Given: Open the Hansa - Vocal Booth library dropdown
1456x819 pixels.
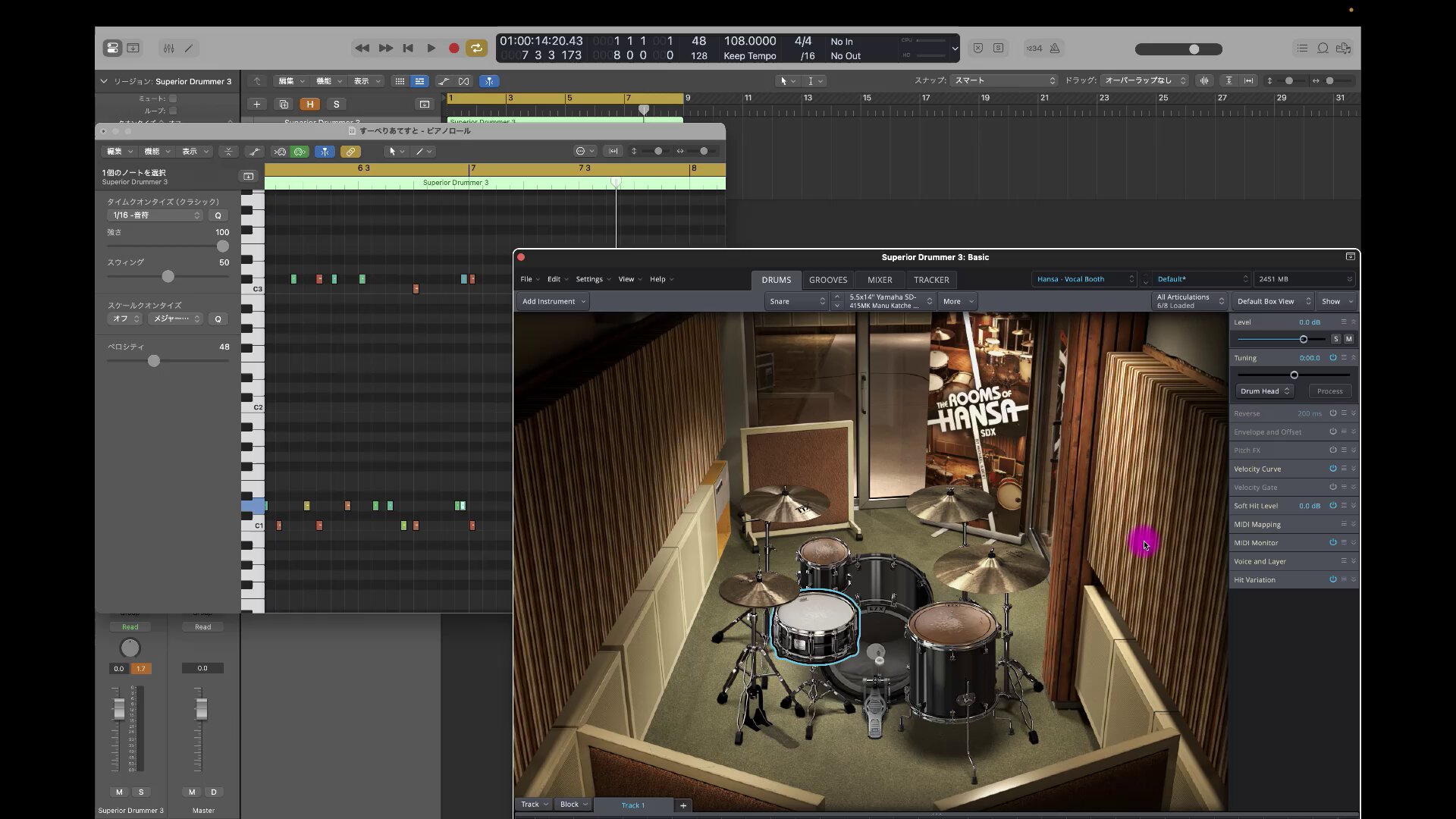Looking at the screenshot, I should [x=1084, y=279].
